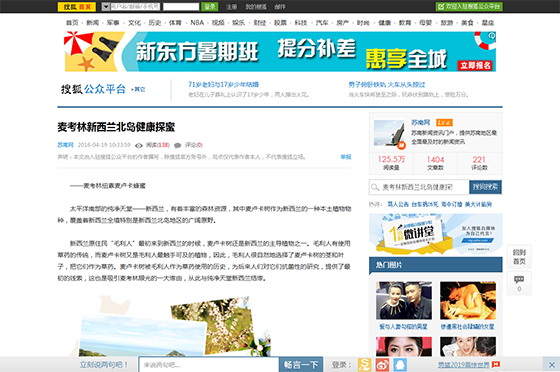Click the orange Lv4 level badge
The width and height of the screenshot is (560, 372).
pyautogui.click(x=444, y=123)
